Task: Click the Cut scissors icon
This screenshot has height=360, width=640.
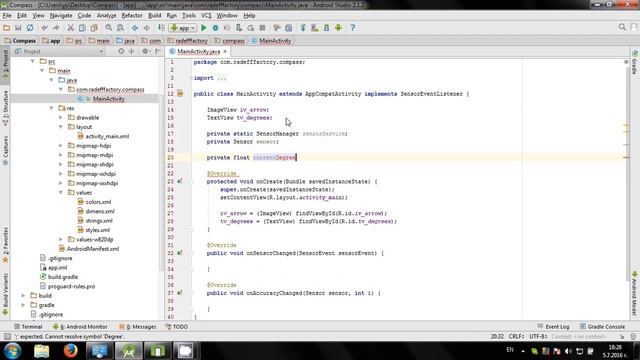Action: pos(71,28)
